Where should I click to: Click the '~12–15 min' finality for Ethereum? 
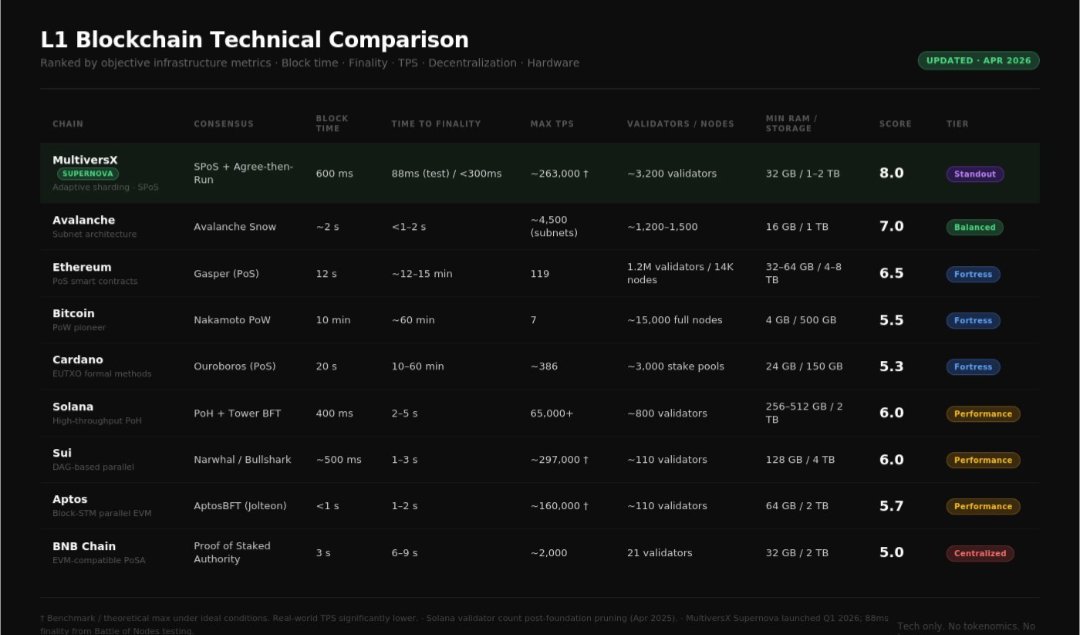[x=422, y=273]
